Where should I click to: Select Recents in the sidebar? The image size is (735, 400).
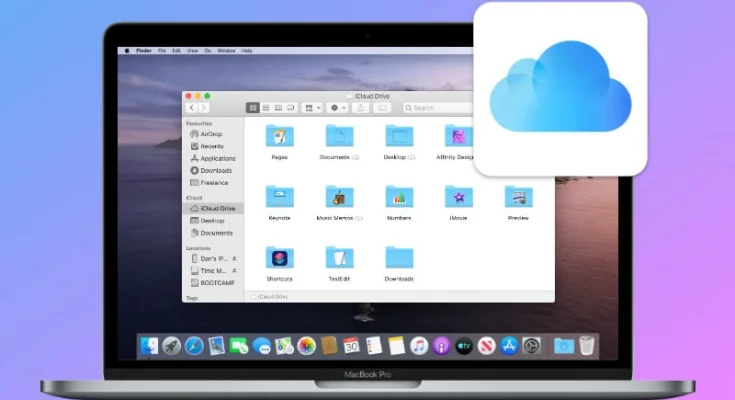pos(212,146)
